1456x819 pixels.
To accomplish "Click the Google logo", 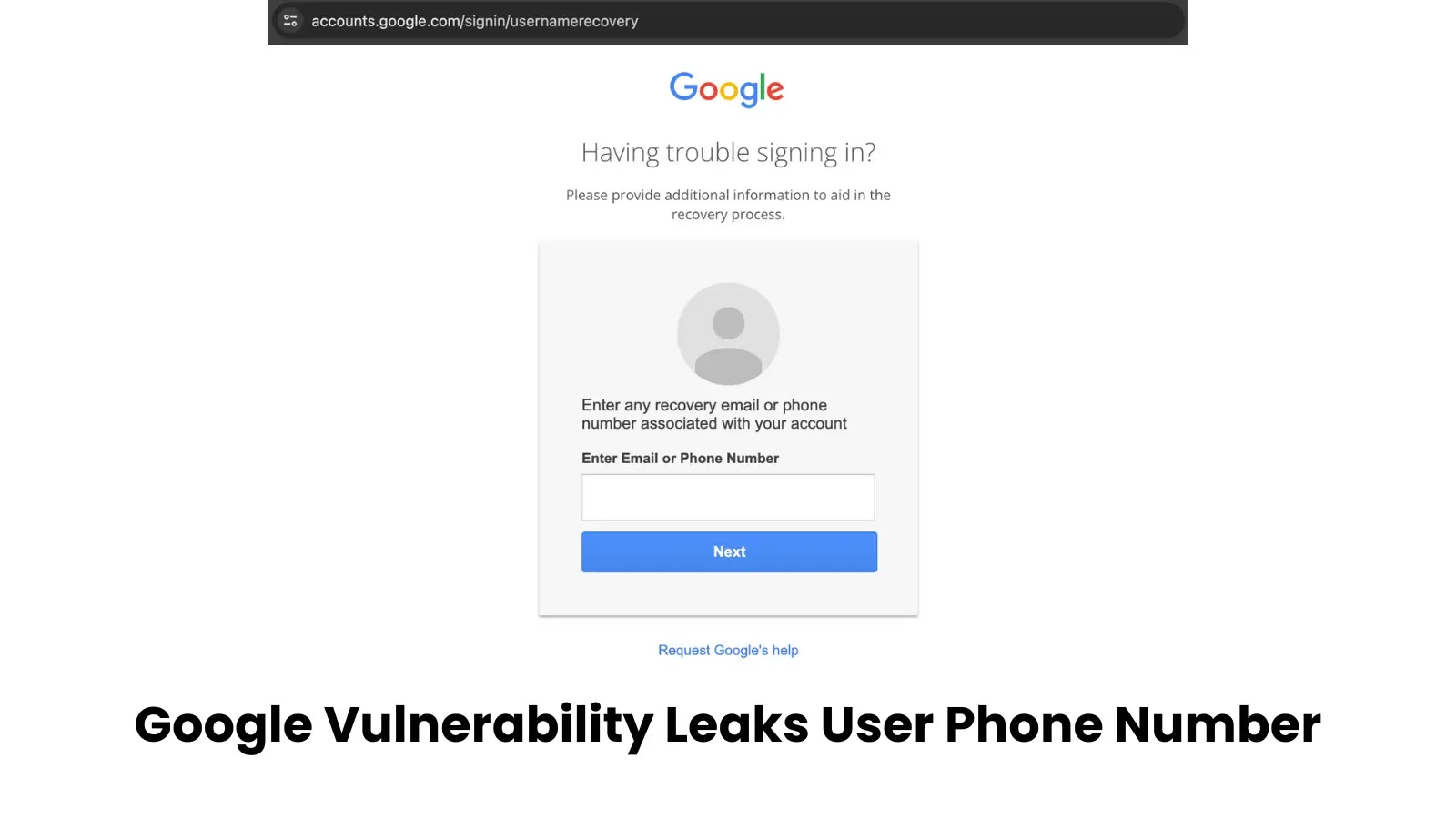I will click(726, 88).
